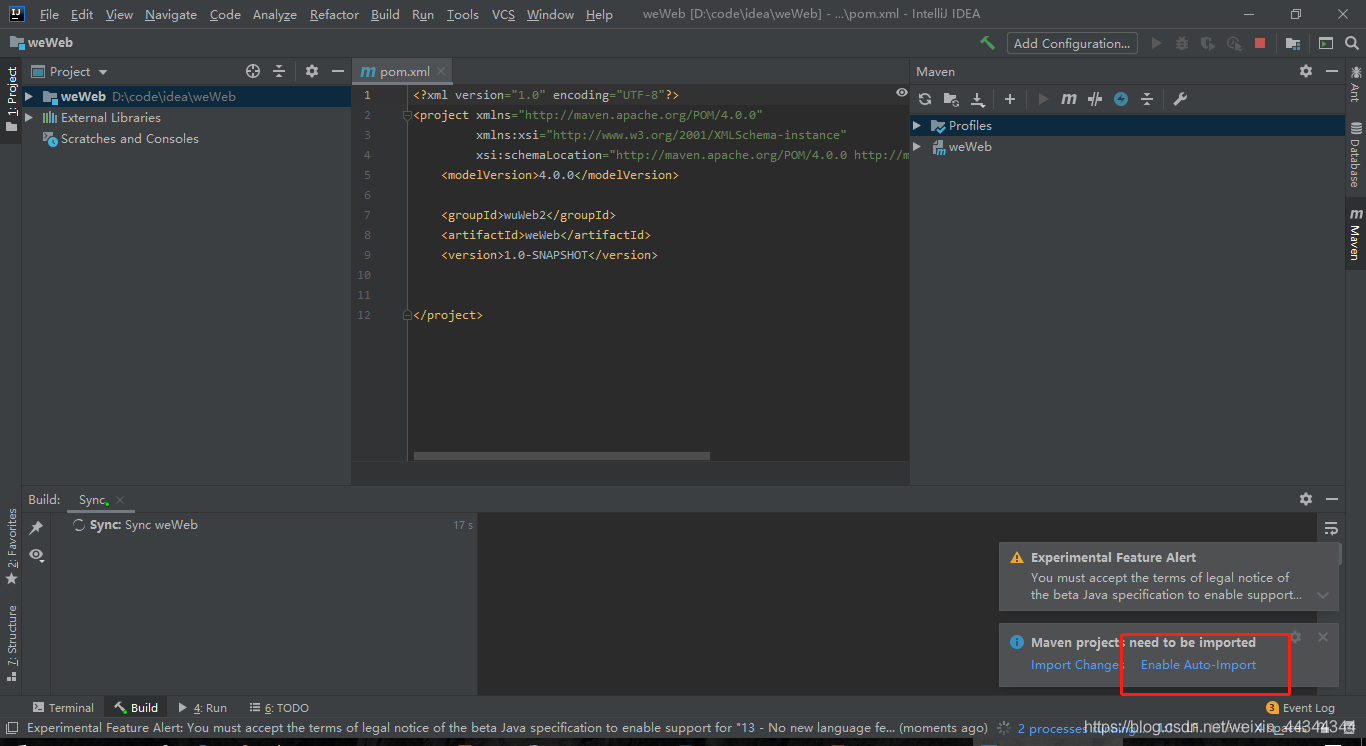The width and height of the screenshot is (1366, 746).
Task: Open Maven settings wrench icon
Action: (1180, 99)
